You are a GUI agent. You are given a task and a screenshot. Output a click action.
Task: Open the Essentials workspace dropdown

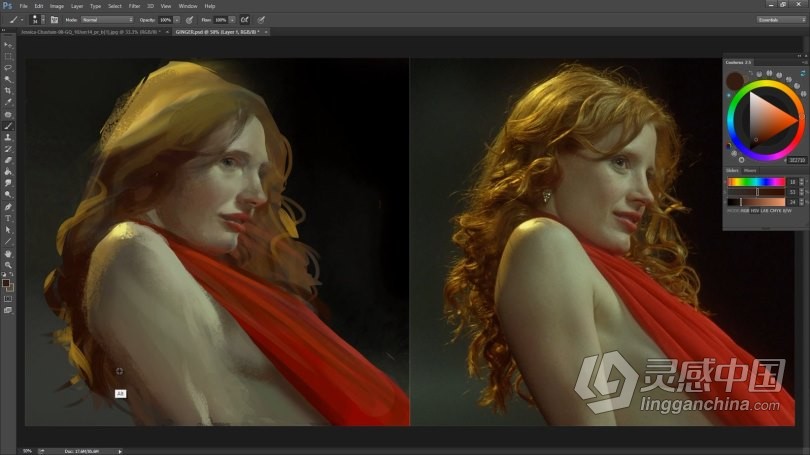click(x=781, y=20)
